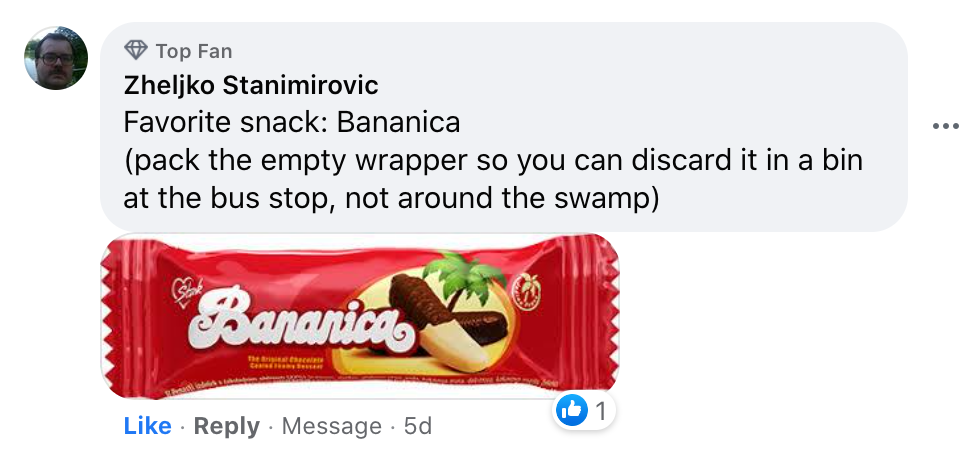Viewport: 980px width, 452px height.
Task: Reply to the Bananica comment
Action: click(226, 426)
